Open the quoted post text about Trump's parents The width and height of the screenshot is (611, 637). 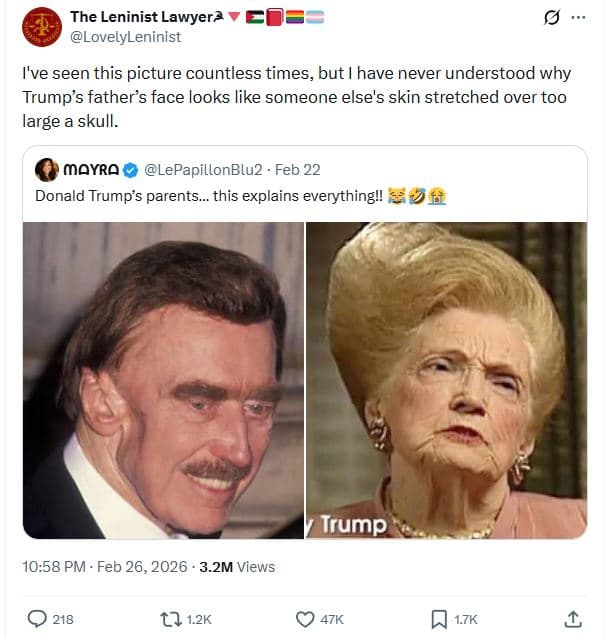[x=208, y=196]
